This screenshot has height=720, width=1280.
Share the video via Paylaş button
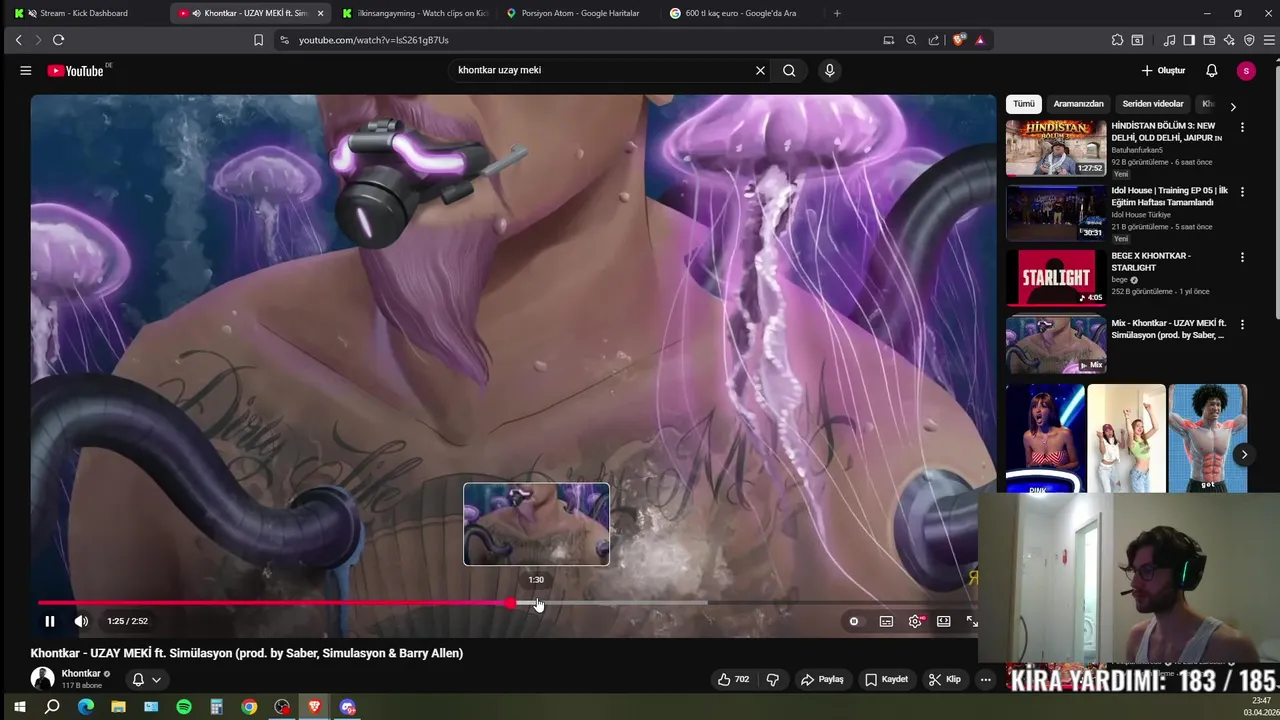point(822,679)
